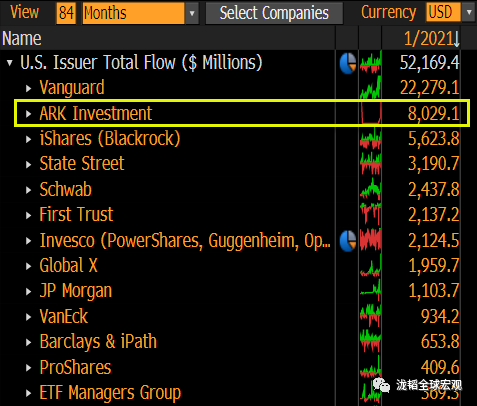
Task: Click the total flow value 52,169.4
Action: 429,63
